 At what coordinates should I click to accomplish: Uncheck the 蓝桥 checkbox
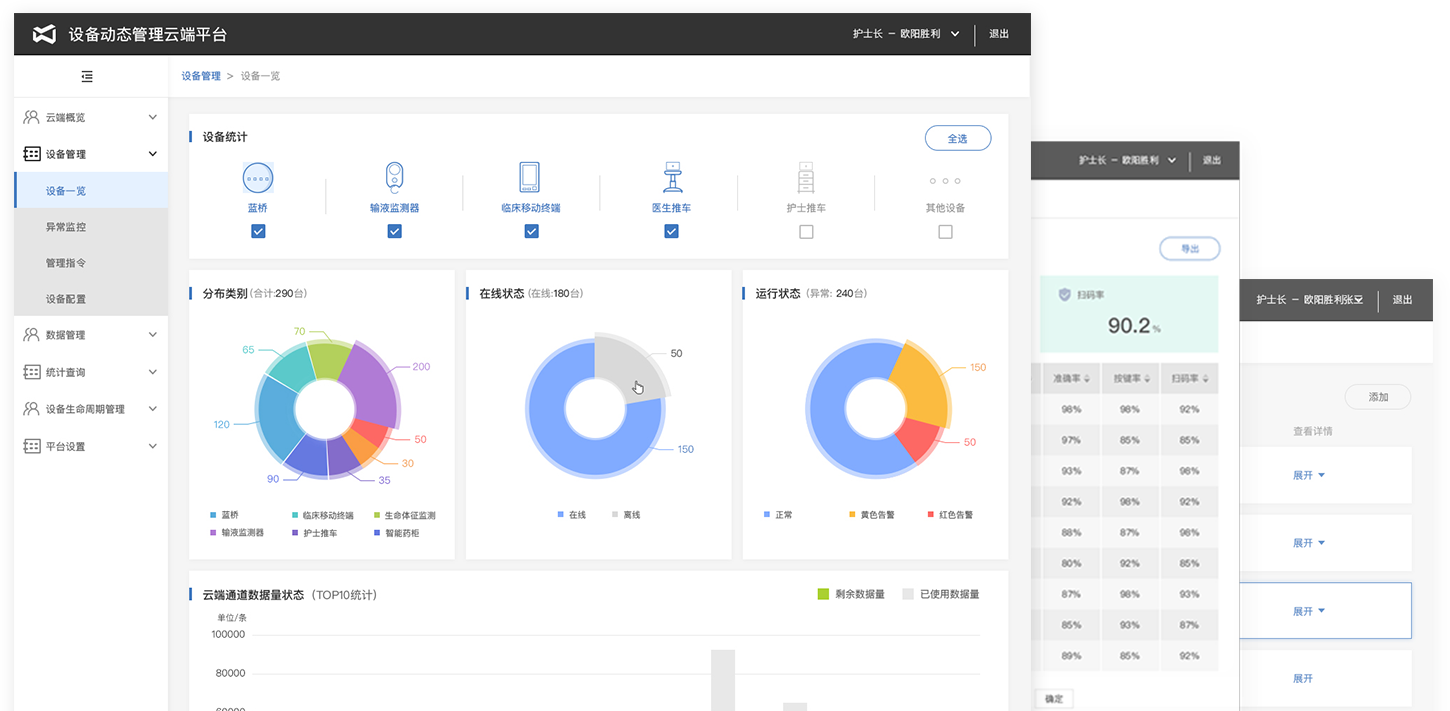click(258, 231)
